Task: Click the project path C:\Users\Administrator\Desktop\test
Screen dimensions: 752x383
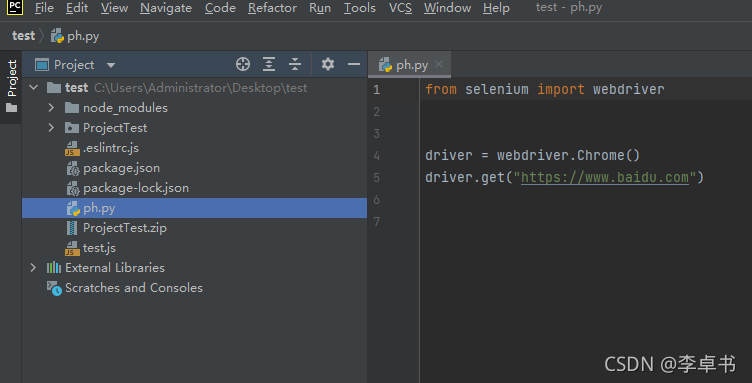Action: 200,88
